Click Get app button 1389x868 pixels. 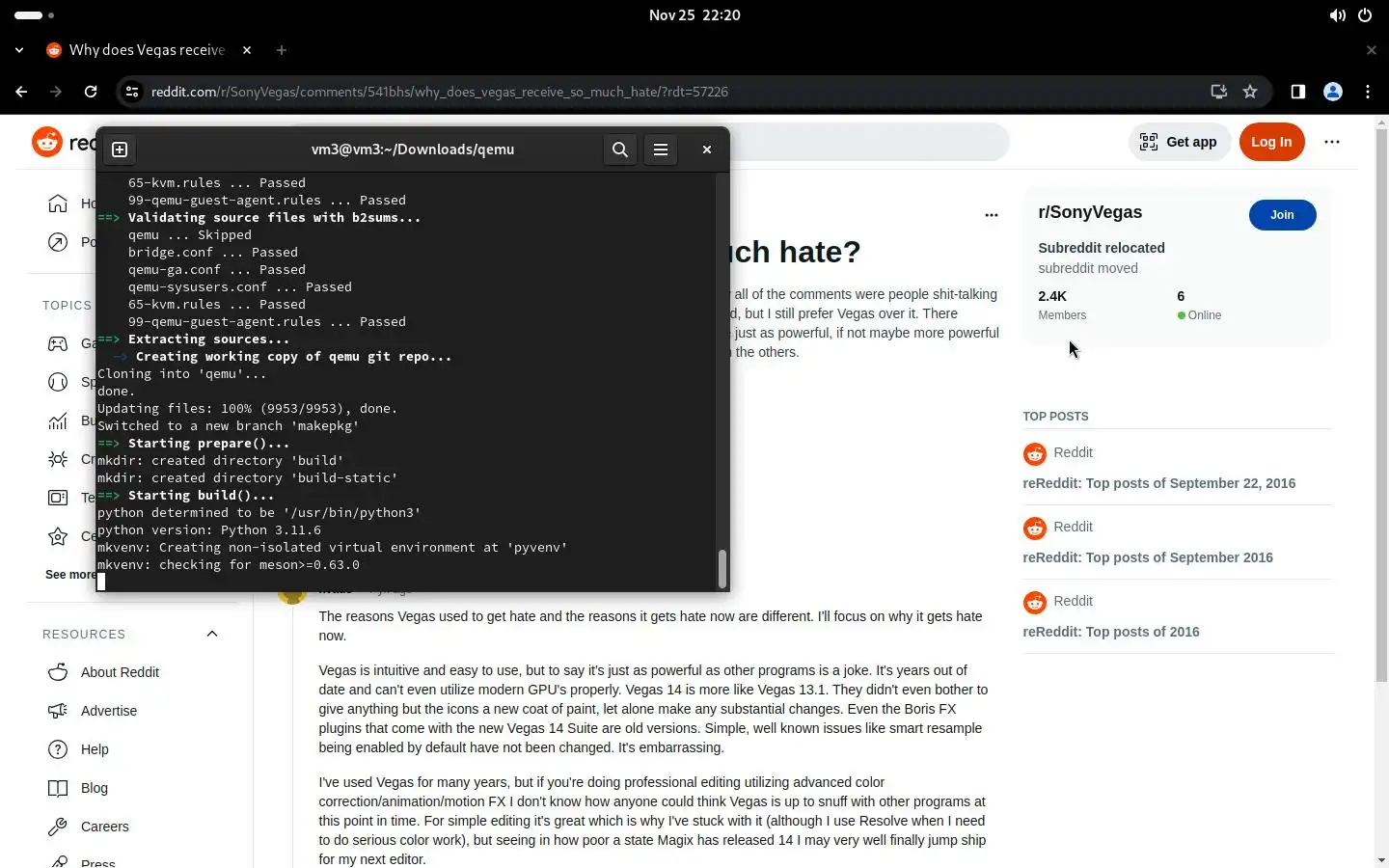(1179, 142)
